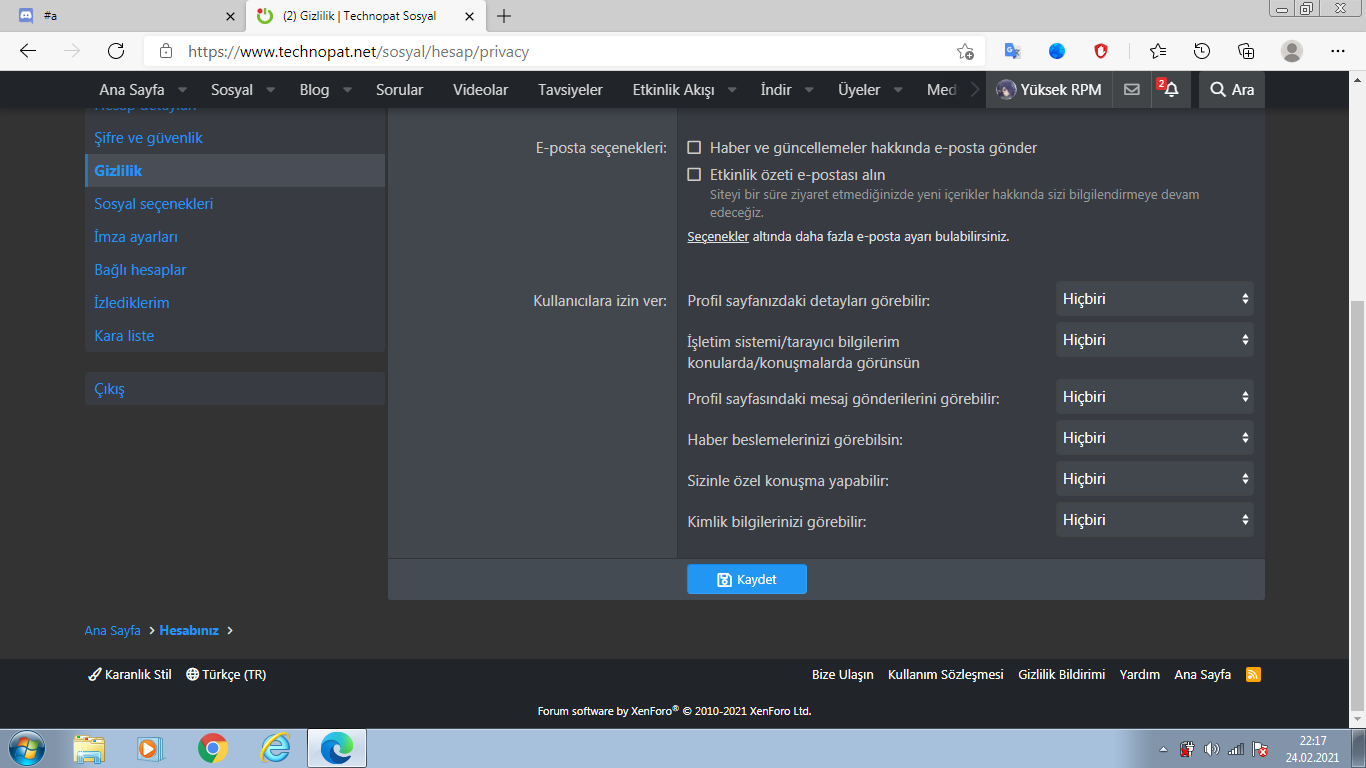Viewport: 1366px width, 768px height.
Task: Show hidden system tray icons
Action: tap(1163, 749)
